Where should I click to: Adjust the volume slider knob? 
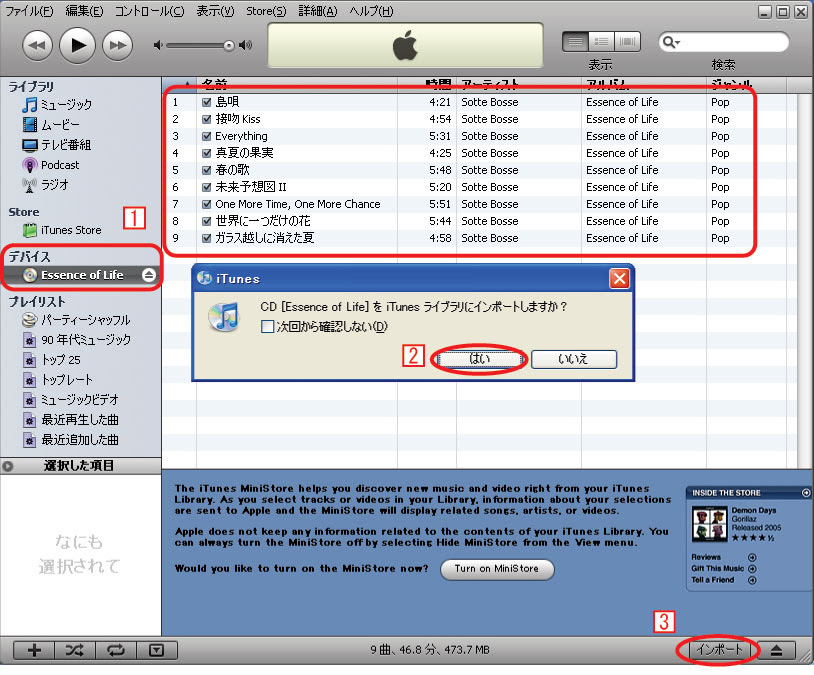tap(229, 46)
